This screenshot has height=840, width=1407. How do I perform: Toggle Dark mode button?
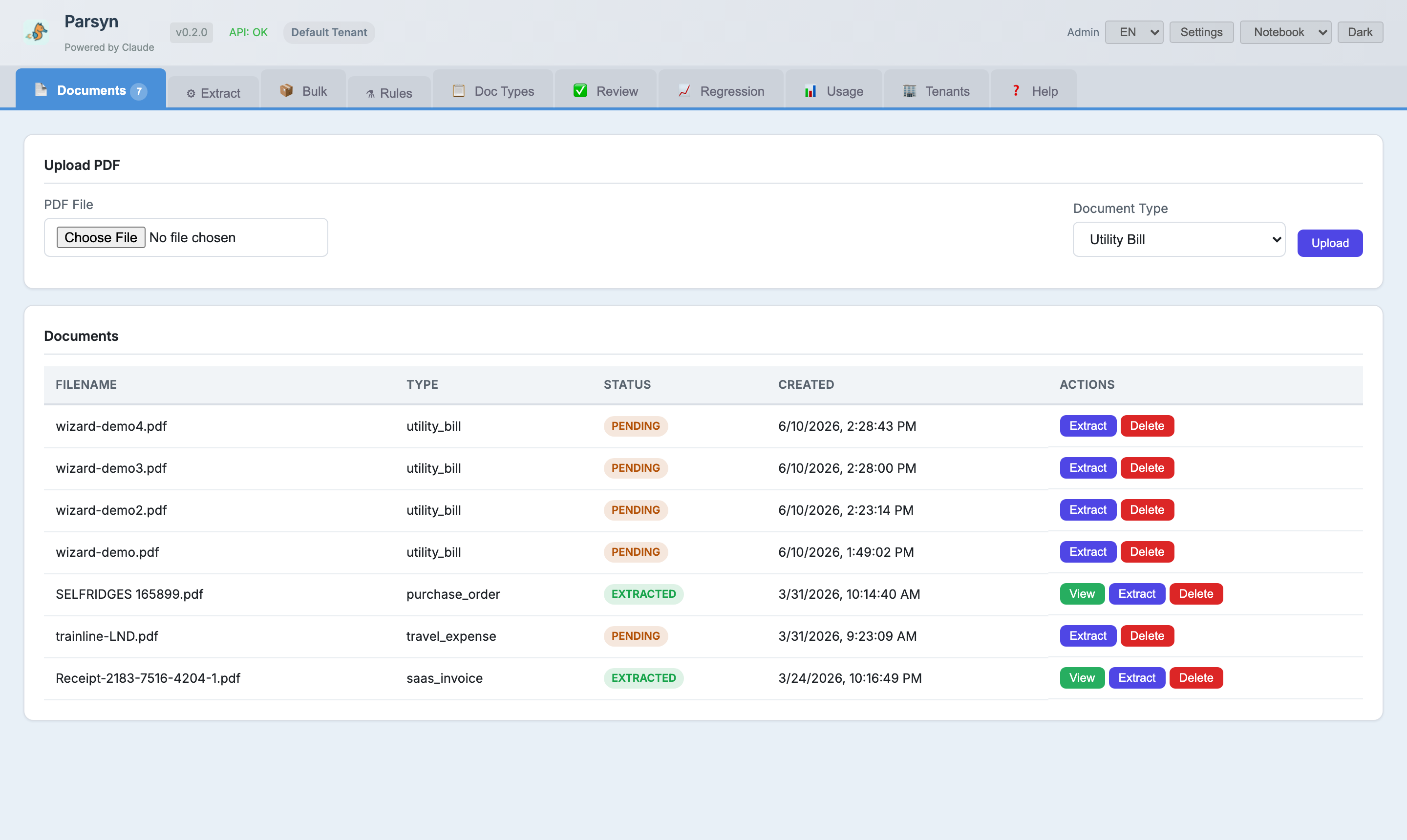coord(1360,32)
